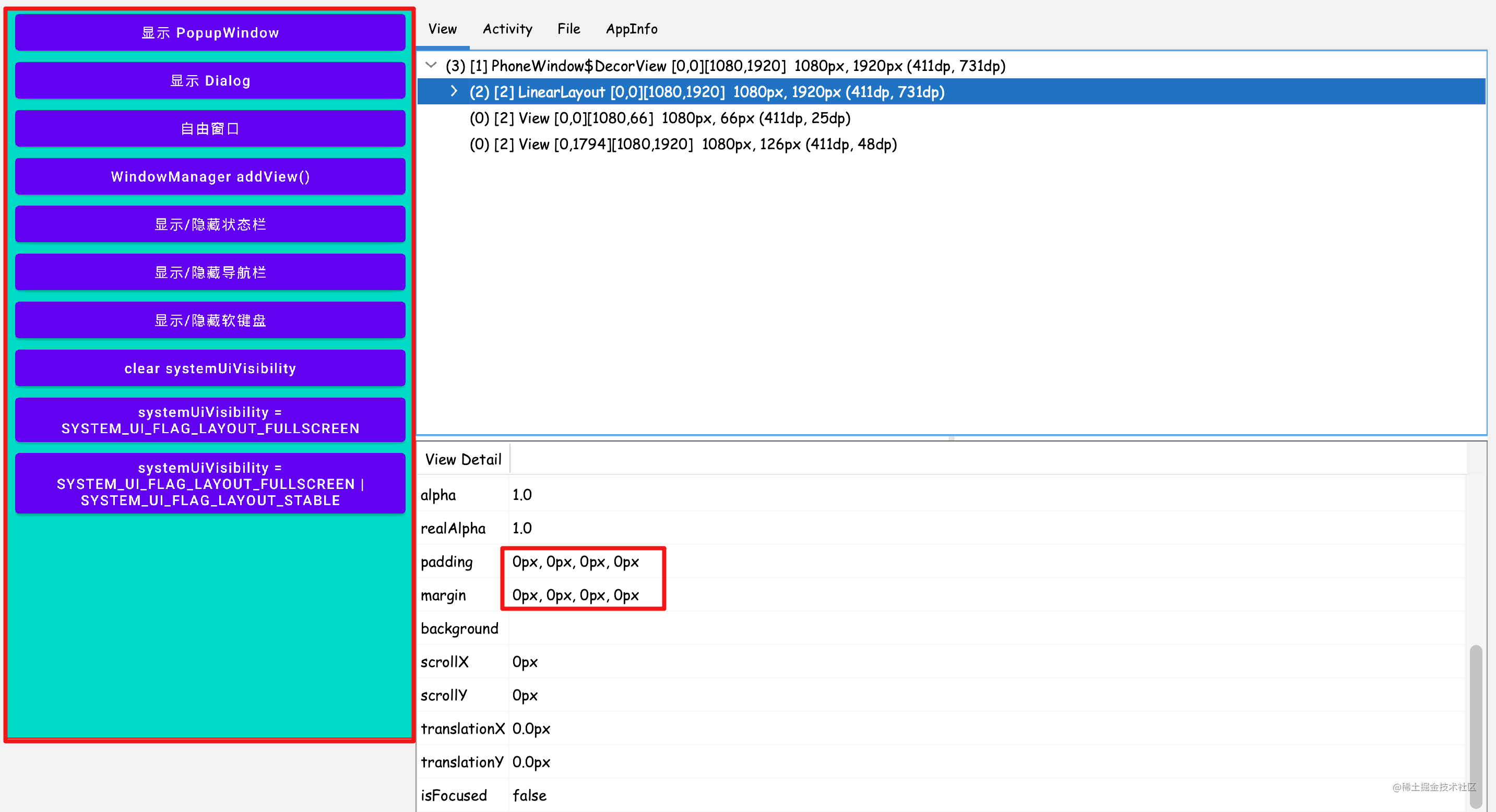Open the AppInfo tab

[631, 28]
